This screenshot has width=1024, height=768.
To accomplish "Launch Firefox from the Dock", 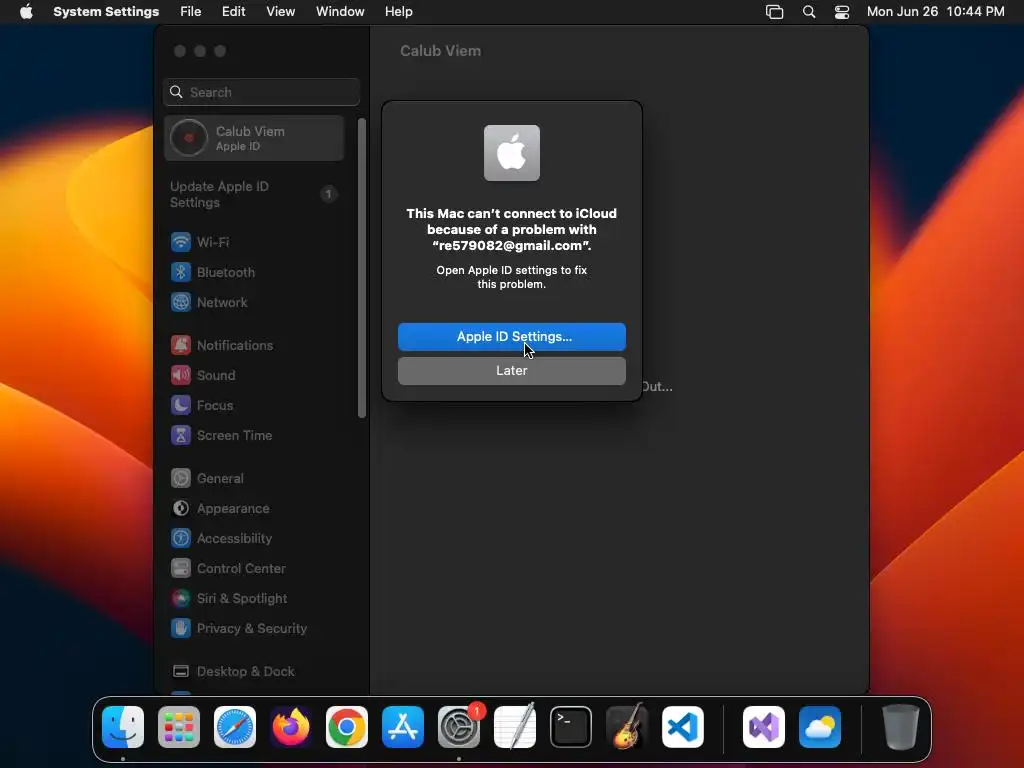I will pos(291,726).
